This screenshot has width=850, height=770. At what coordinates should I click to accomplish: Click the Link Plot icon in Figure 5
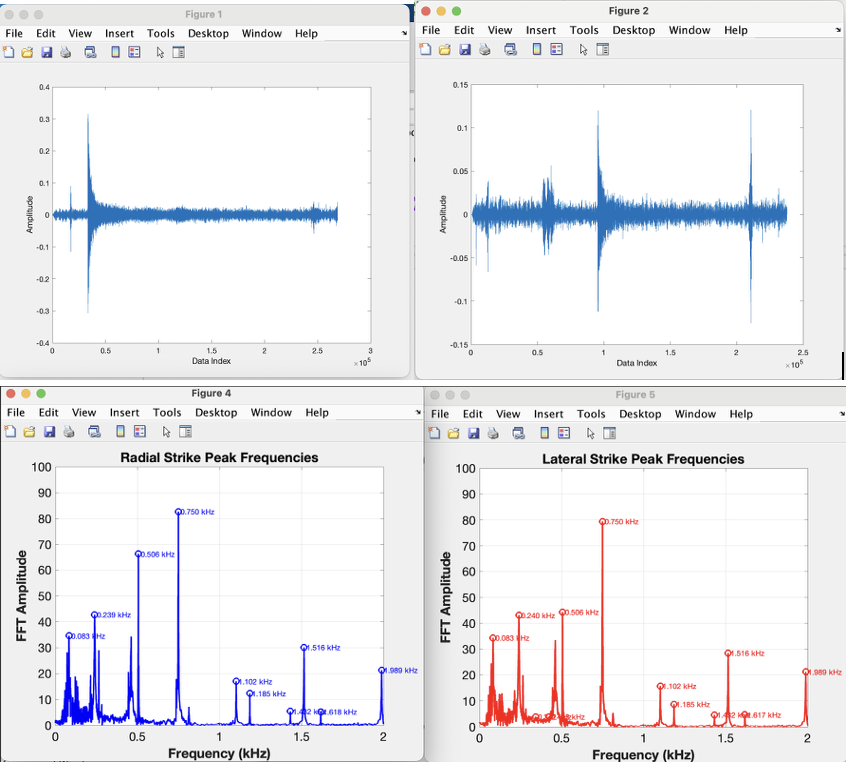[518, 433]
